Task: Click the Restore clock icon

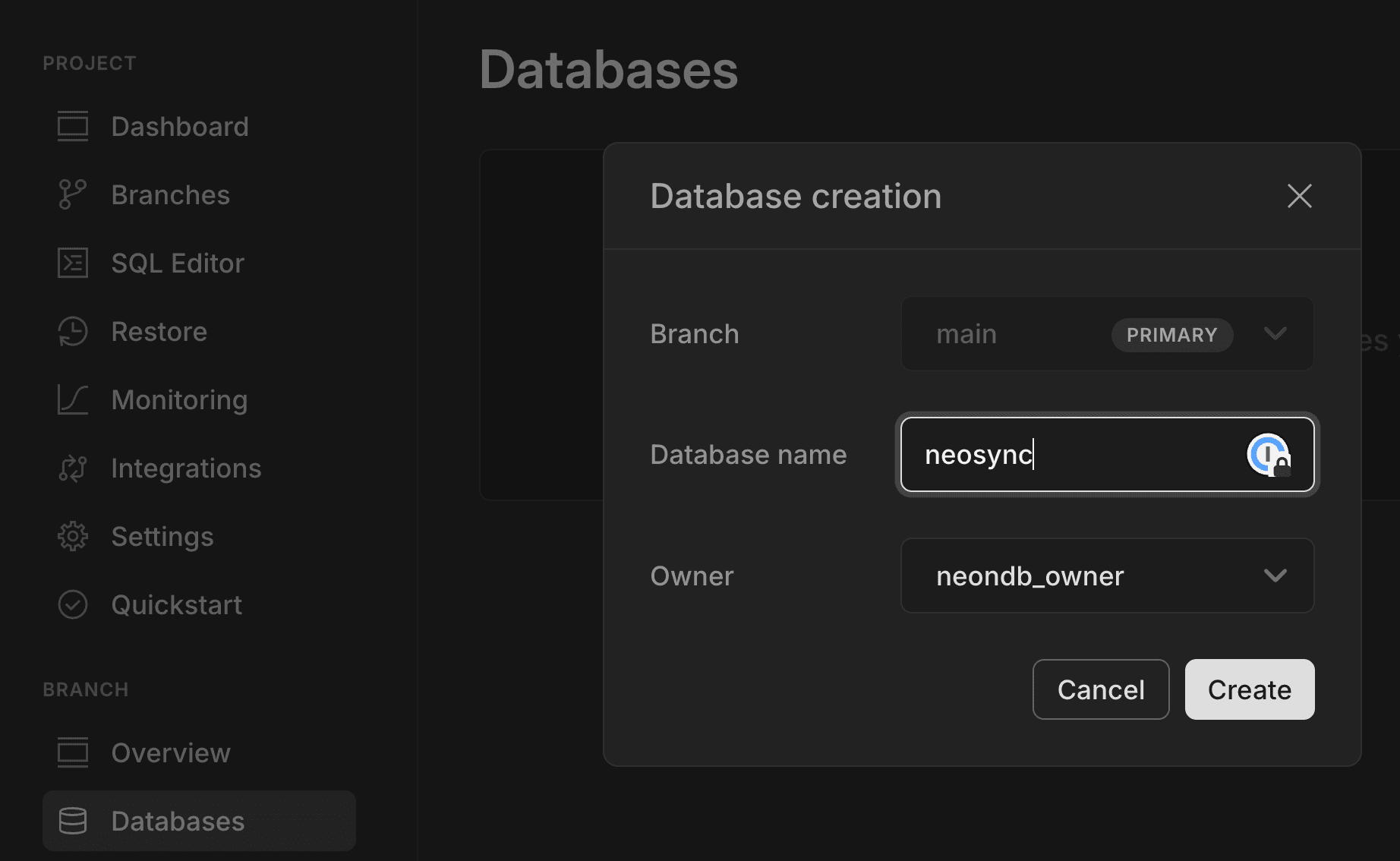Action: click(x=72, y=331)
